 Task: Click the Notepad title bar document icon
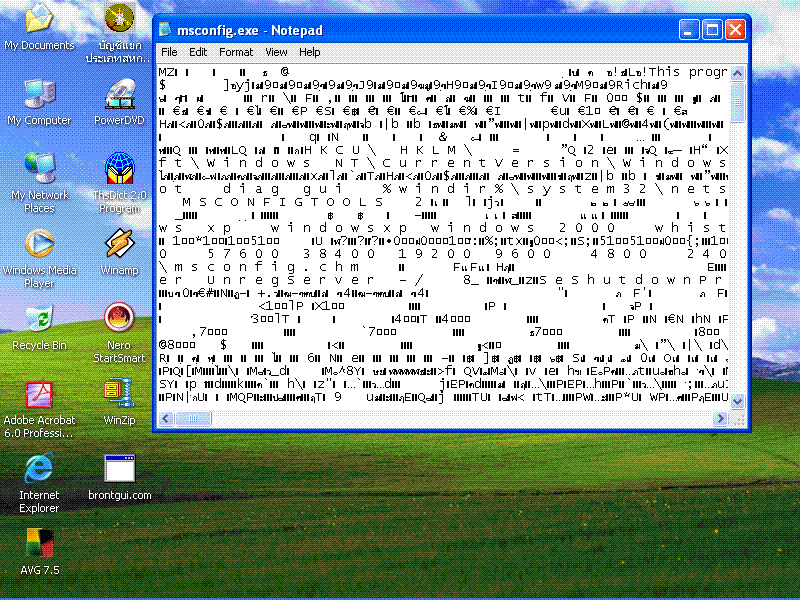click(x=165, y=30)
